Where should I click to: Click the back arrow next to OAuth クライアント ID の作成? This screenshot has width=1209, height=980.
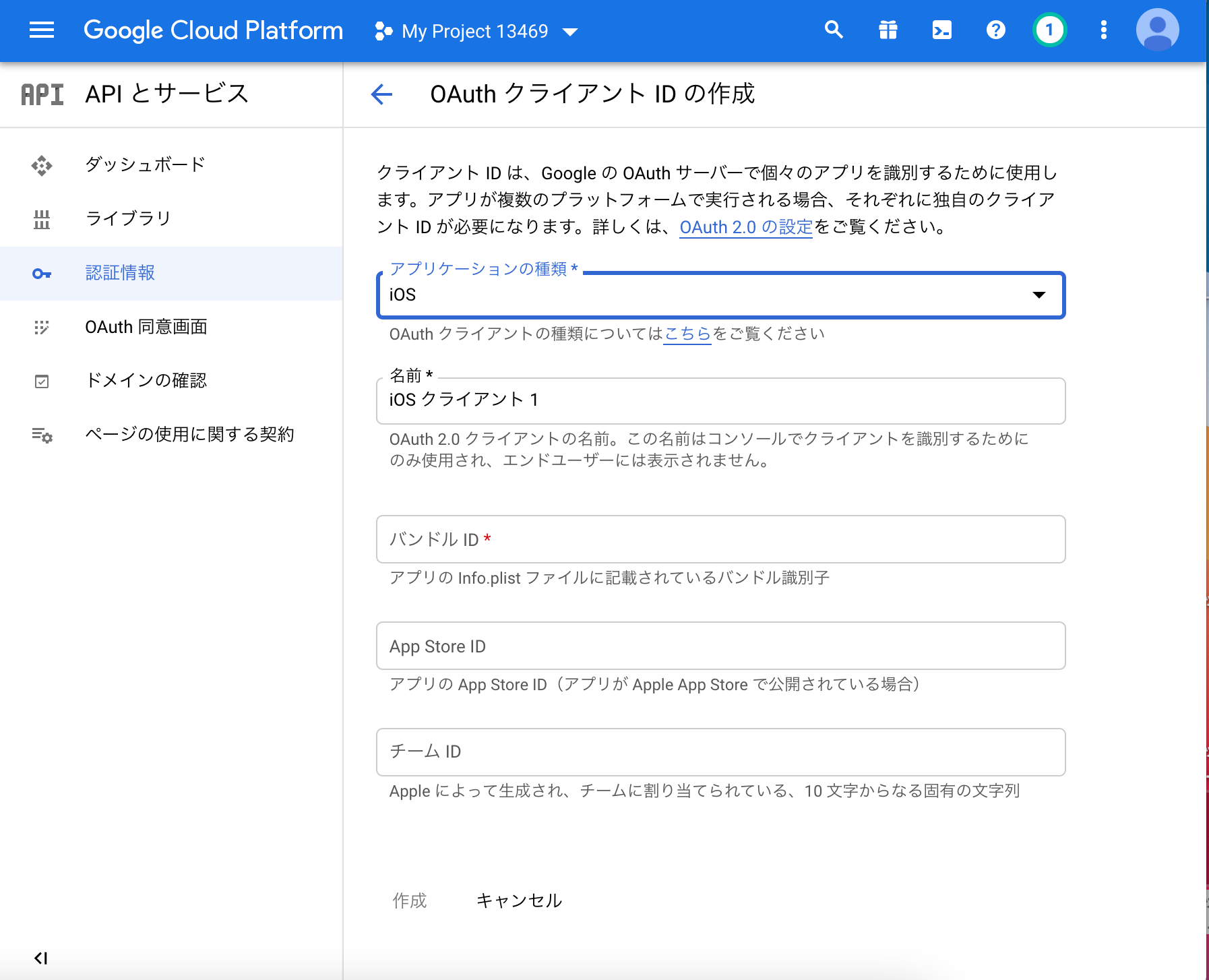(x=381, y=95)
